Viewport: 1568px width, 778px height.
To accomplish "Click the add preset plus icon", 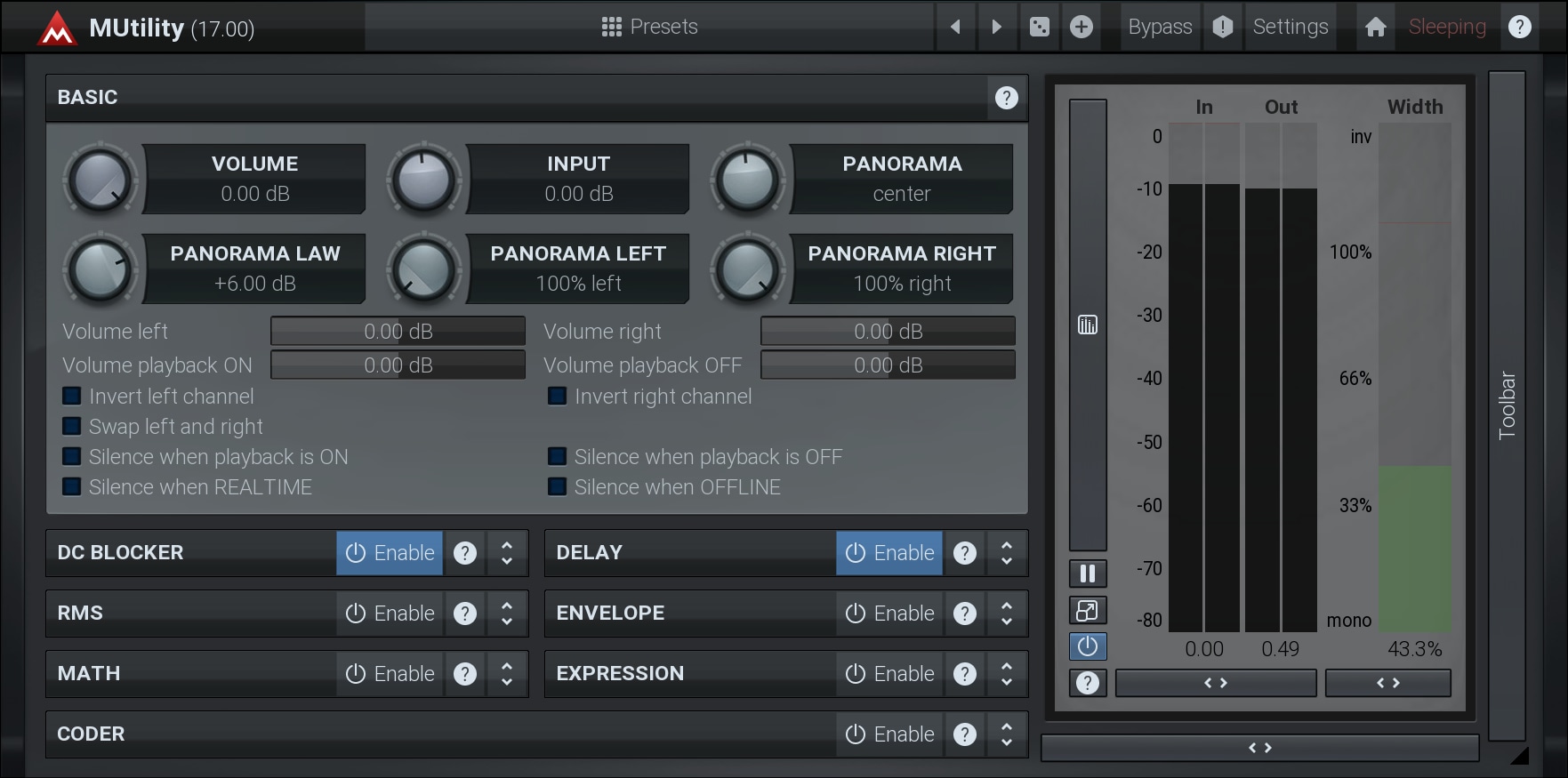I will click(1082, 27).
